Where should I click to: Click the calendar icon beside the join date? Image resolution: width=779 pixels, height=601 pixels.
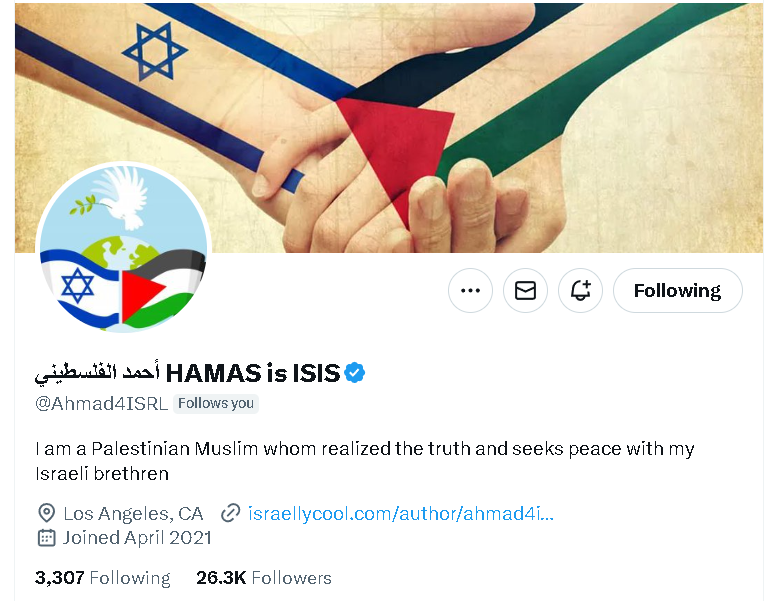point(46,538)
